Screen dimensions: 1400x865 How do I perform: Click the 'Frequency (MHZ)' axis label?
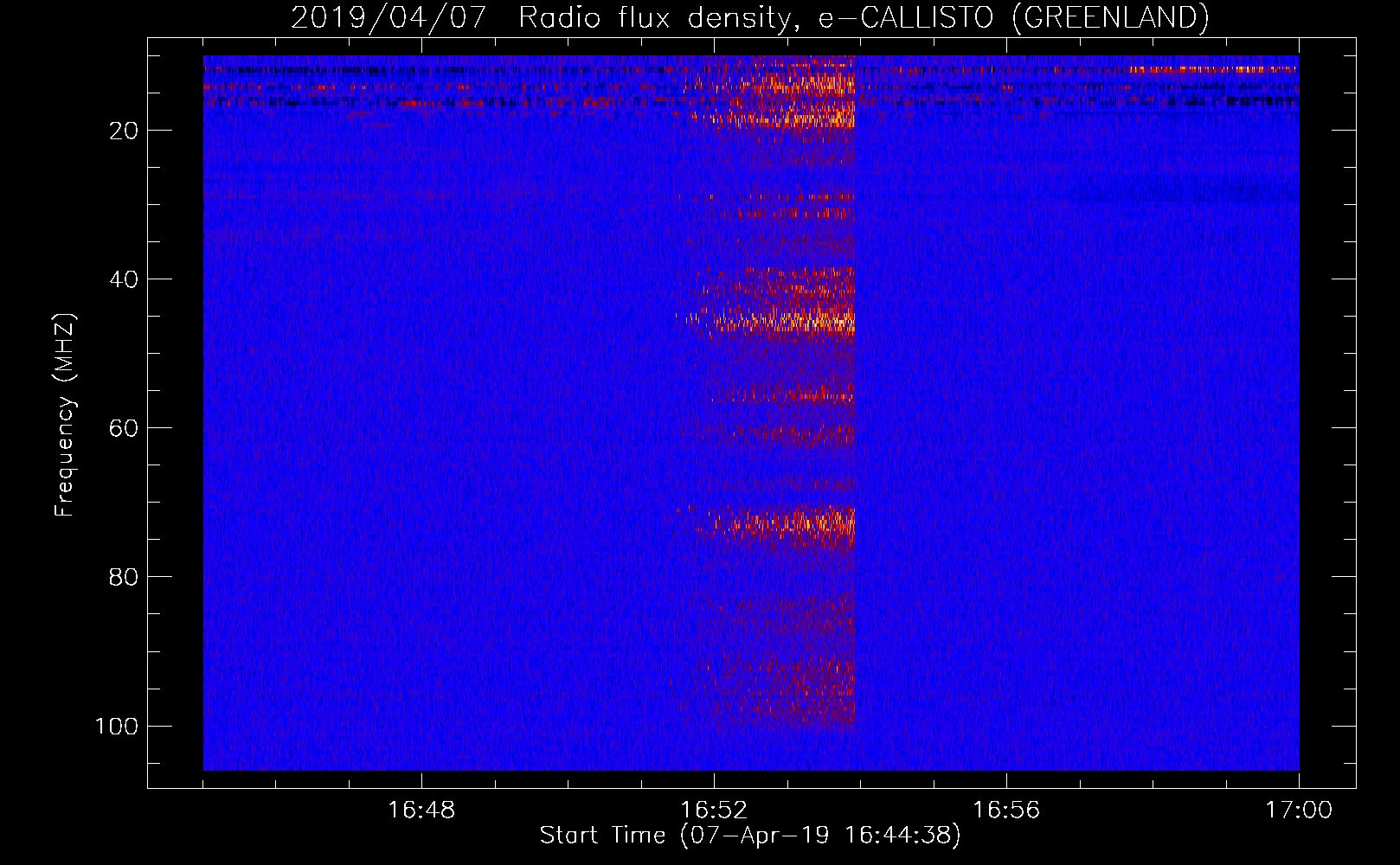(65, 415)
